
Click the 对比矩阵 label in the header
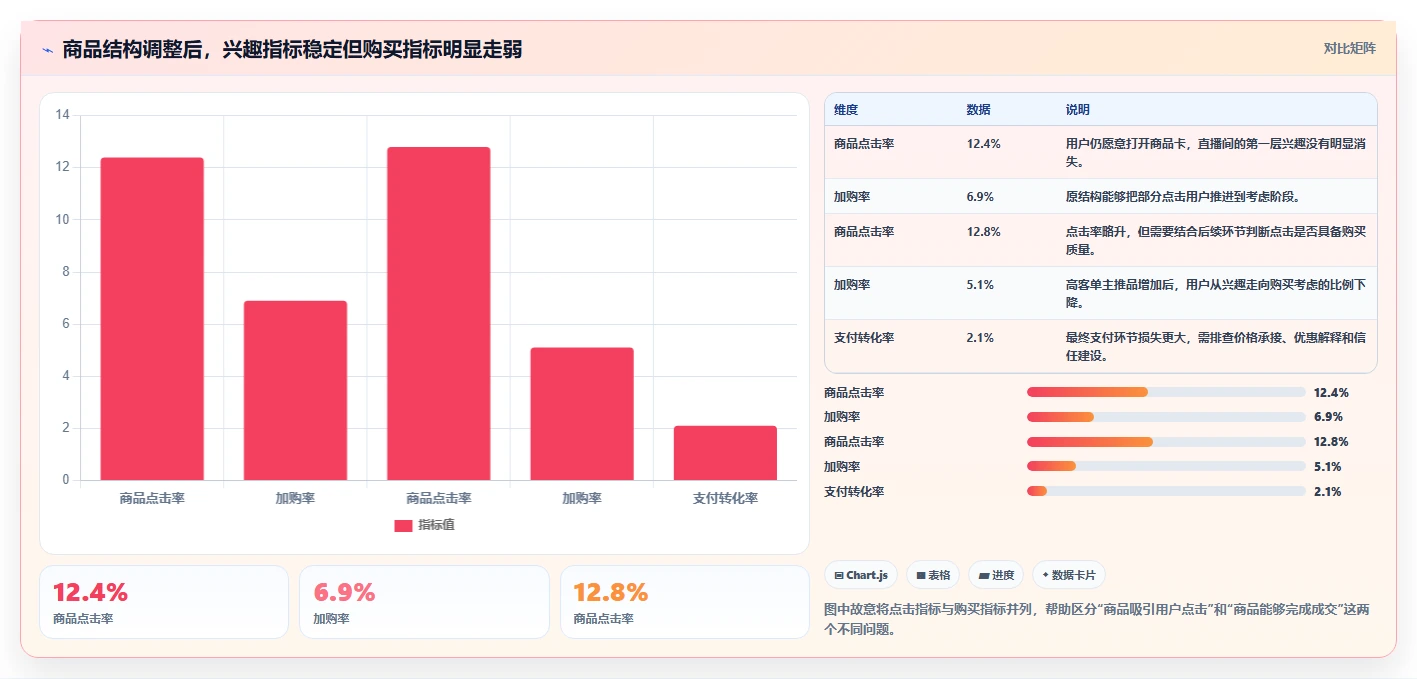(x=1349, y=48)
